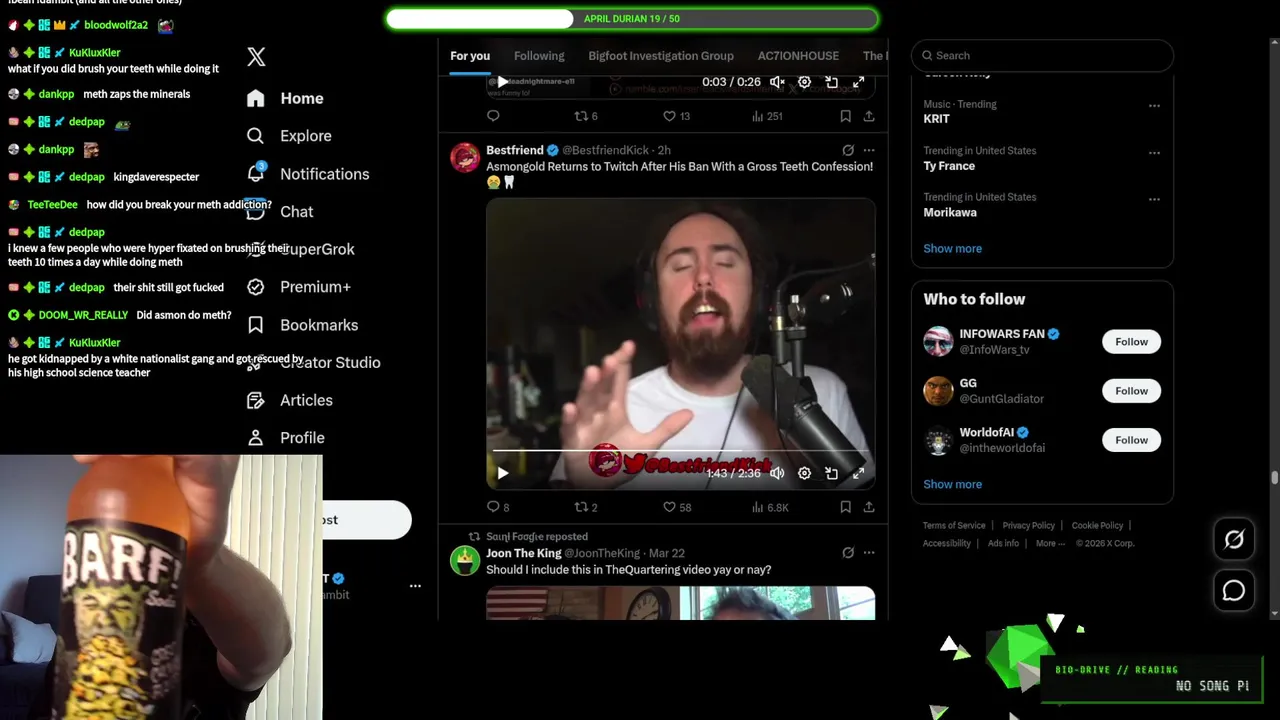Play the Asmongold video
The image size is (1280, 720).
[x=503, y=473]
